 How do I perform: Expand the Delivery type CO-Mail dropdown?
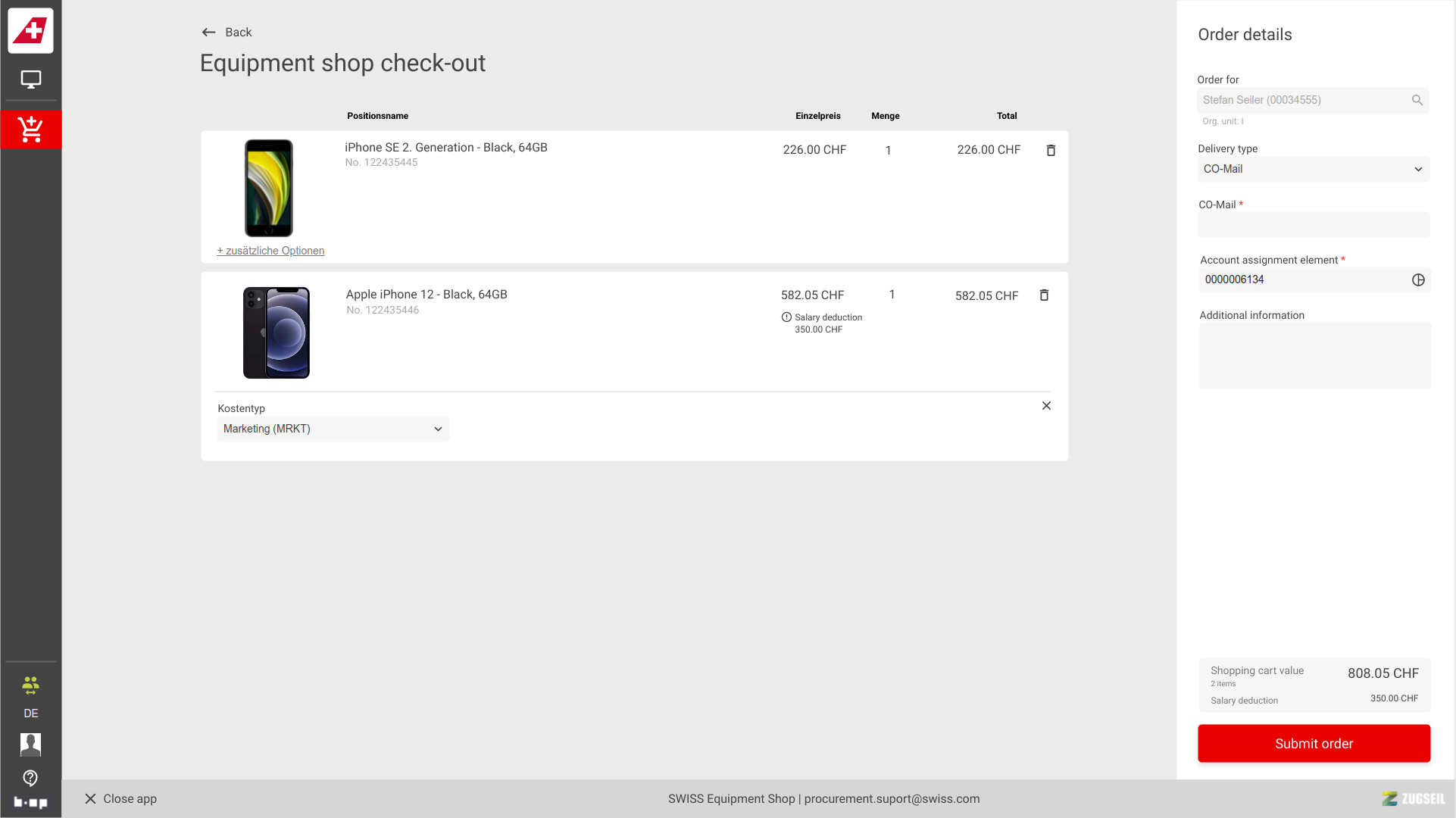coord(1313,170)
